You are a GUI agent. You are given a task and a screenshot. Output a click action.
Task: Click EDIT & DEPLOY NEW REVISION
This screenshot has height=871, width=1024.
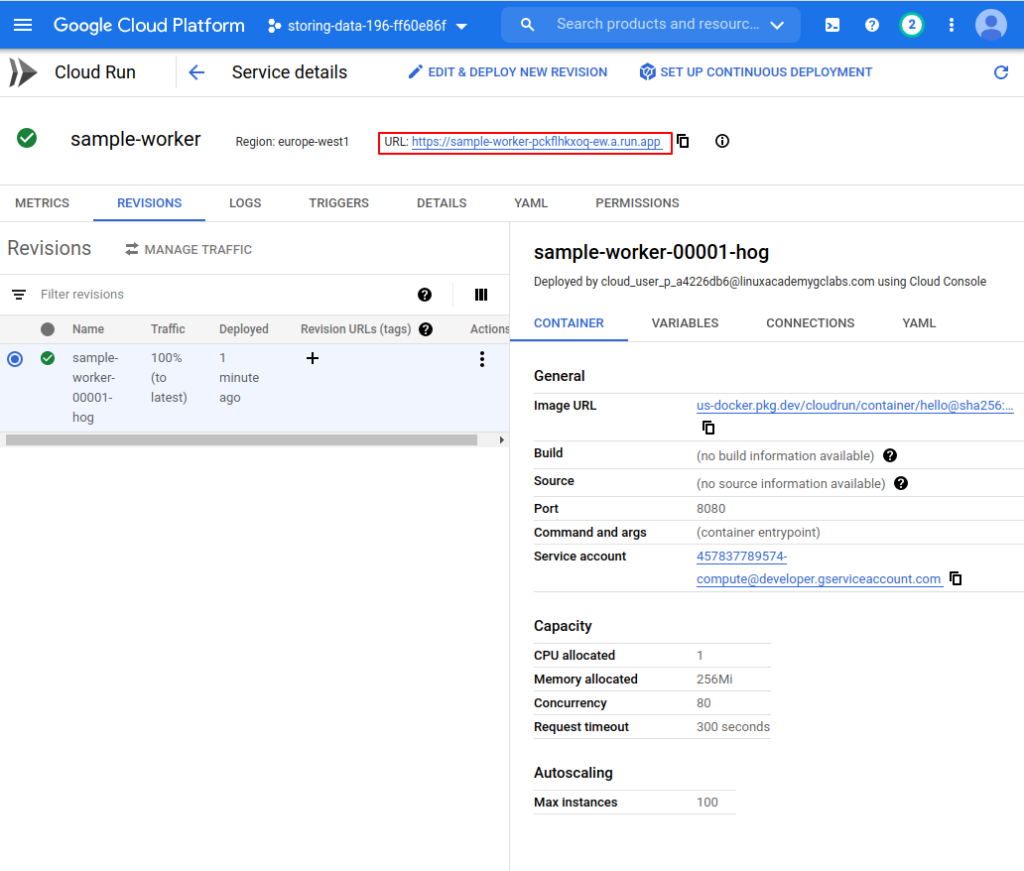(507, 72)
